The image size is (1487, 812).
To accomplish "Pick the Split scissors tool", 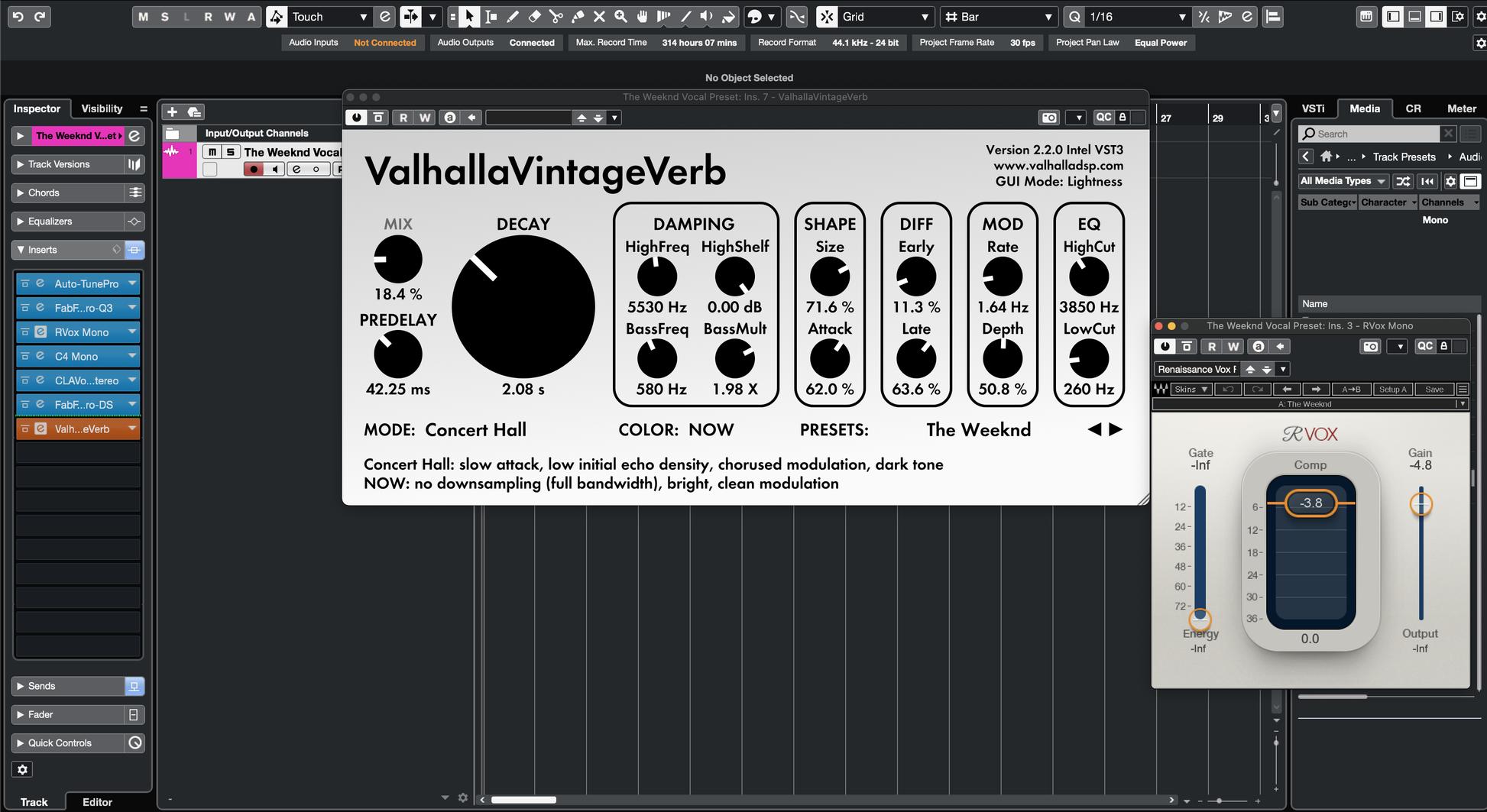I will click(x=556, y=16).
